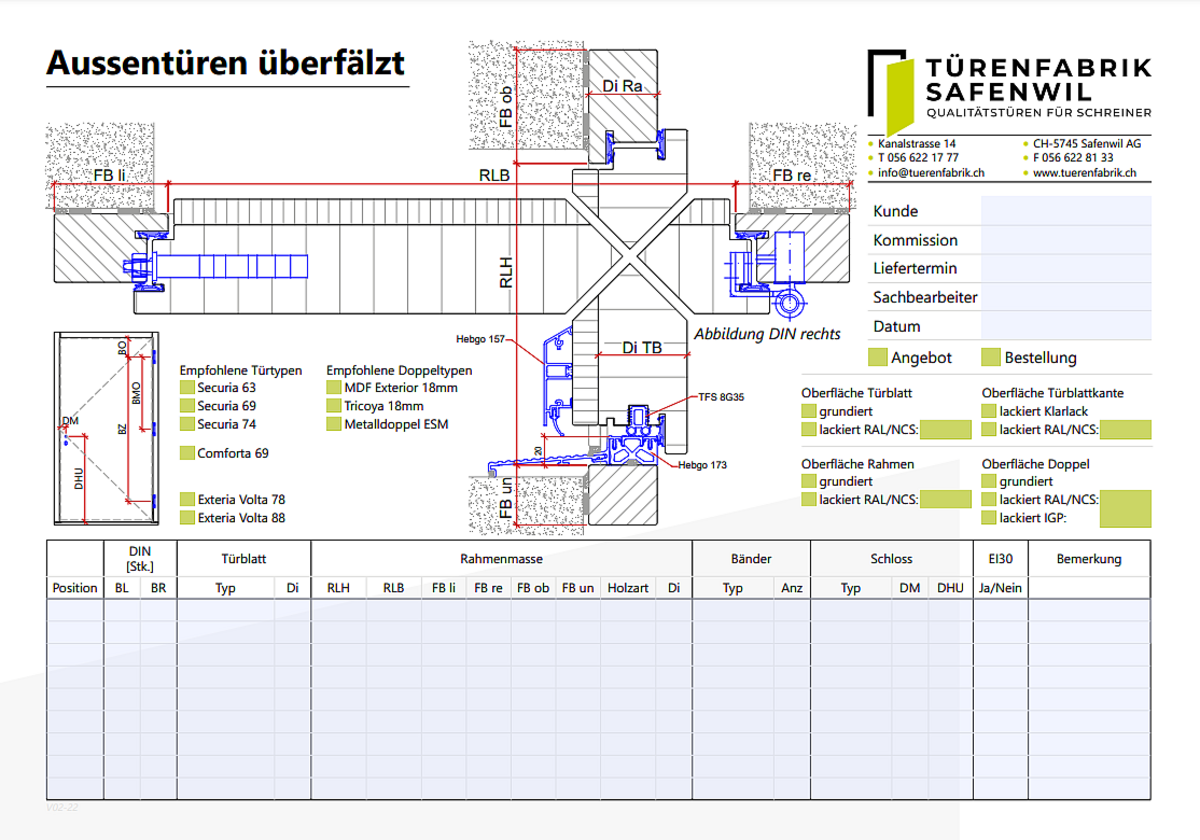
Task: Open the info@tuerenfabrik.ch email link
Action: tap(932, 173)
